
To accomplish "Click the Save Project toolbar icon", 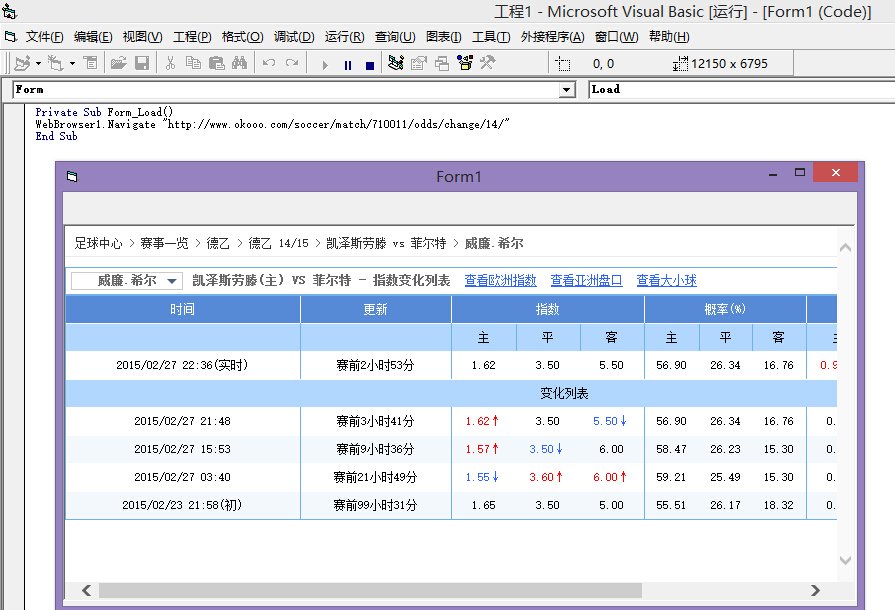I will 141,63.
